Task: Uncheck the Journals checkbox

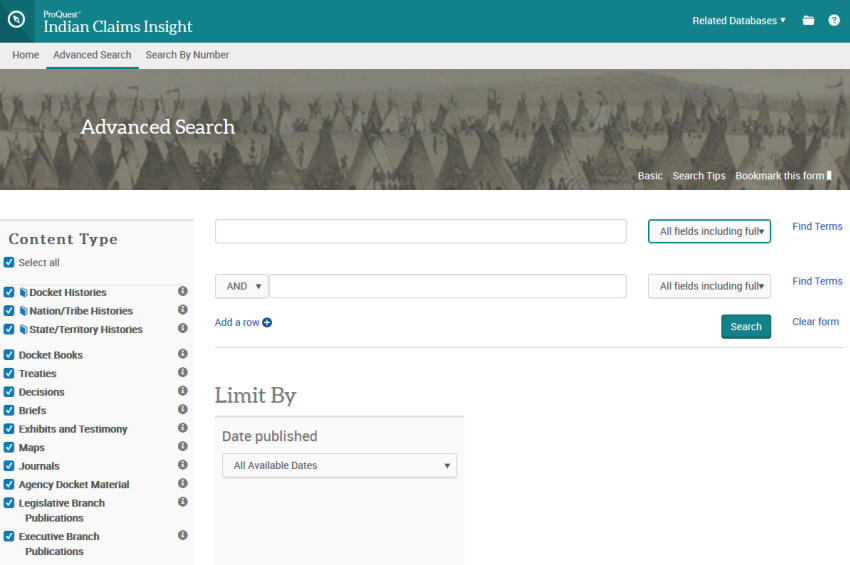Action: coord(9,466)
